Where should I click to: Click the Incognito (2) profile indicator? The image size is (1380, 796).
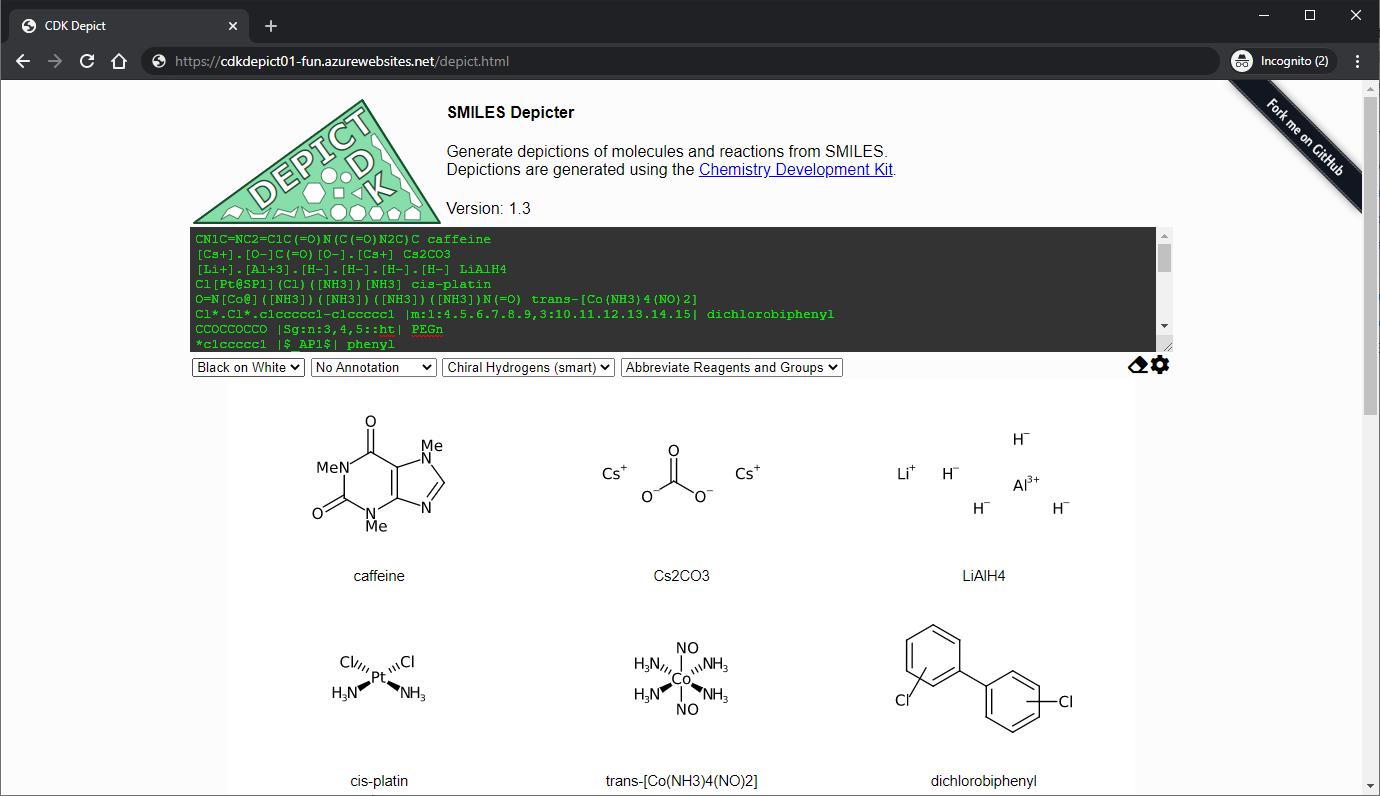tap(1282, 61)
